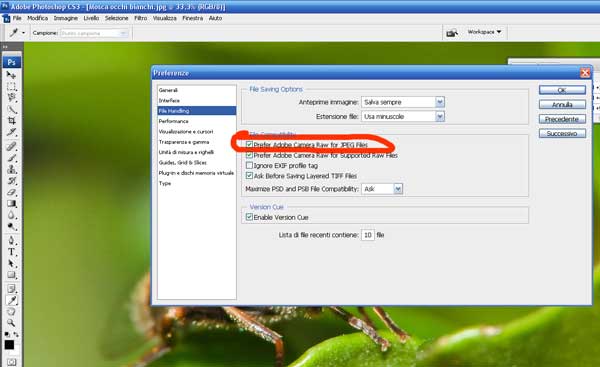Open the Filtro menu
Screen dimensions: 600x367
(x=140, y=18)
